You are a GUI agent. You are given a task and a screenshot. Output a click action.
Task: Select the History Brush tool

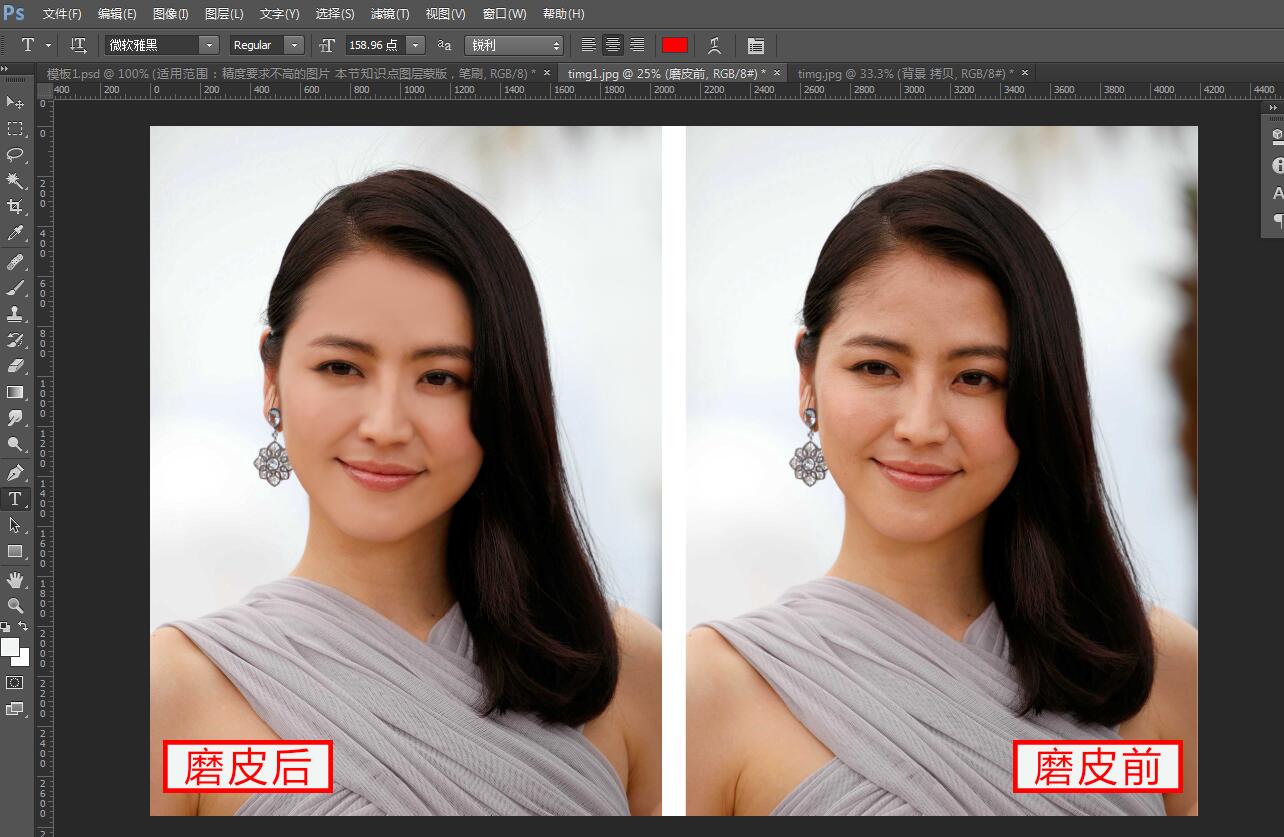[15, 340]
